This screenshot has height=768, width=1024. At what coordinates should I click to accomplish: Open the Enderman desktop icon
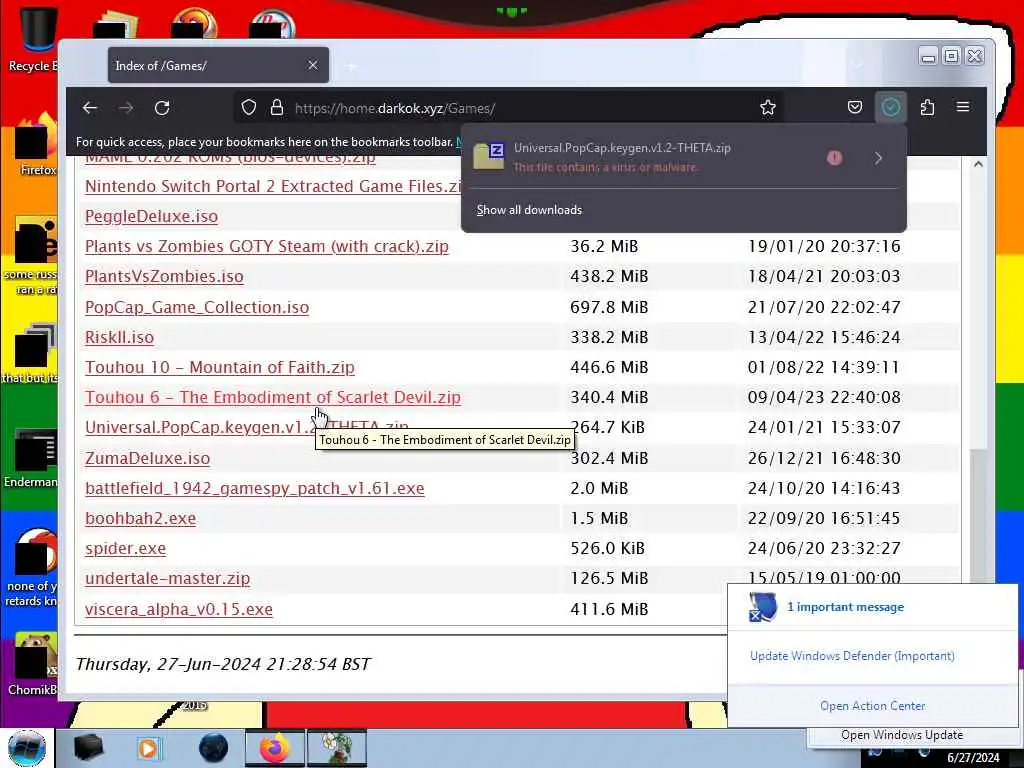point(31,457)
